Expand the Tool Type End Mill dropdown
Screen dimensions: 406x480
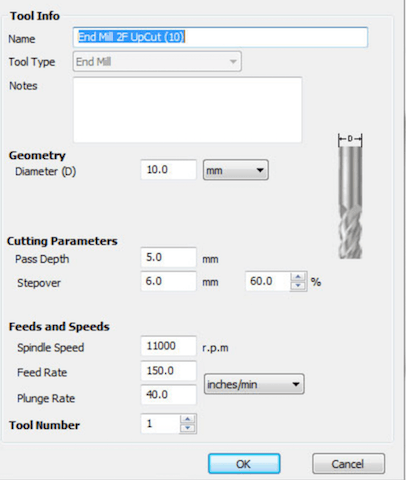(157, 61)
